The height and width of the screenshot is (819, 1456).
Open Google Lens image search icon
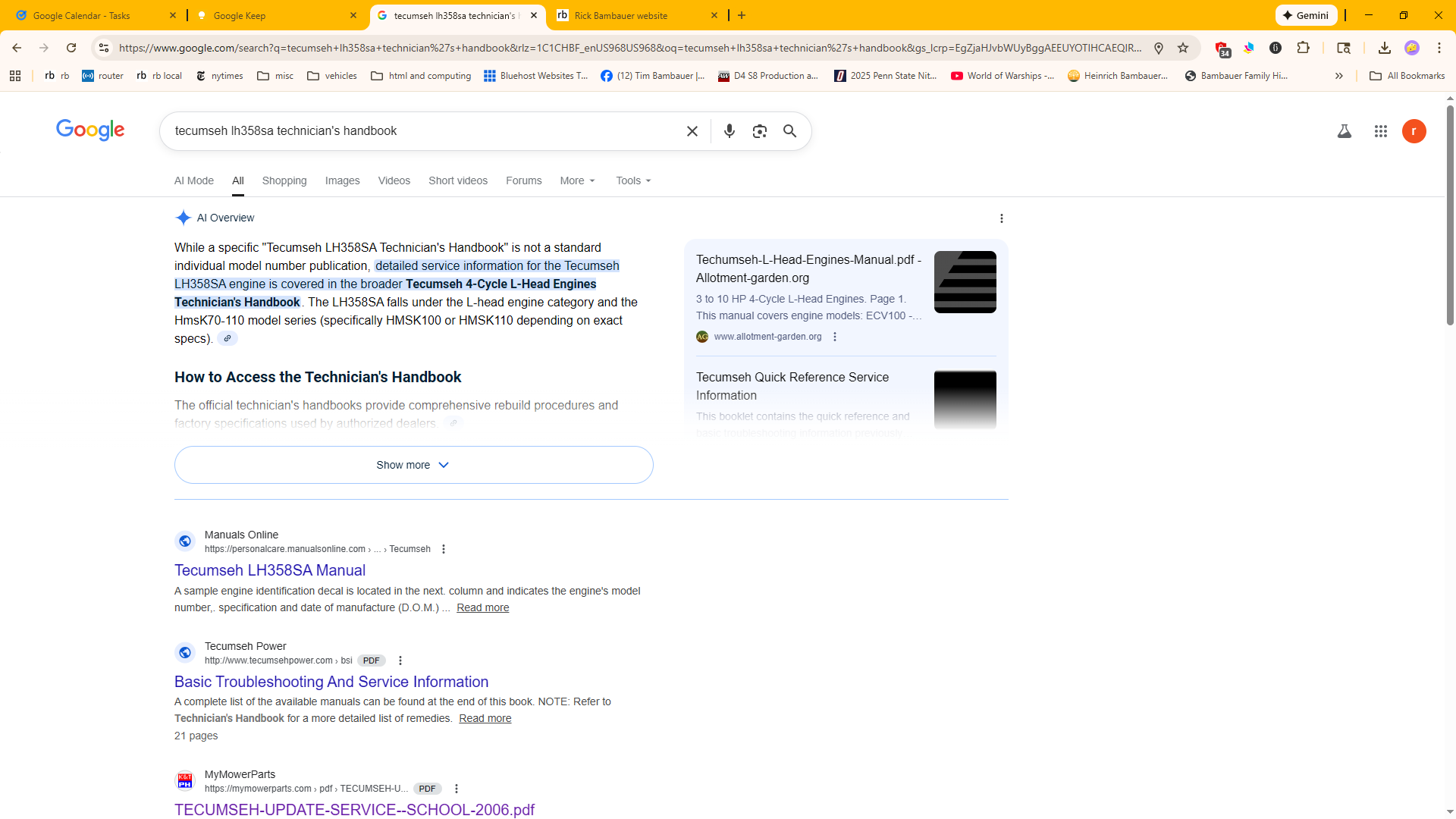pos(759,131)
